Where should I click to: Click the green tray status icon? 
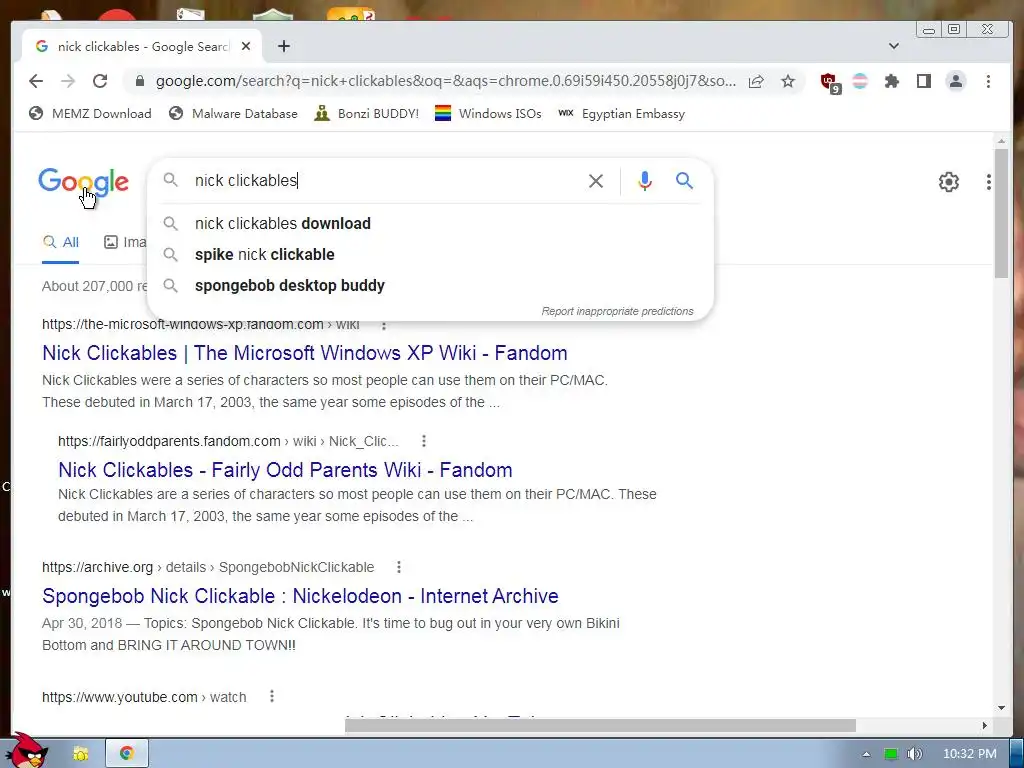click(x=890, y=754)
